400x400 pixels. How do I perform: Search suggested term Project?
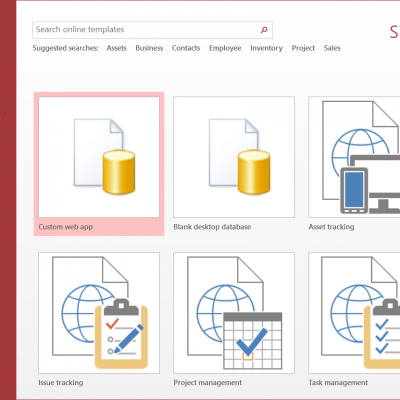tap(303, 48)
